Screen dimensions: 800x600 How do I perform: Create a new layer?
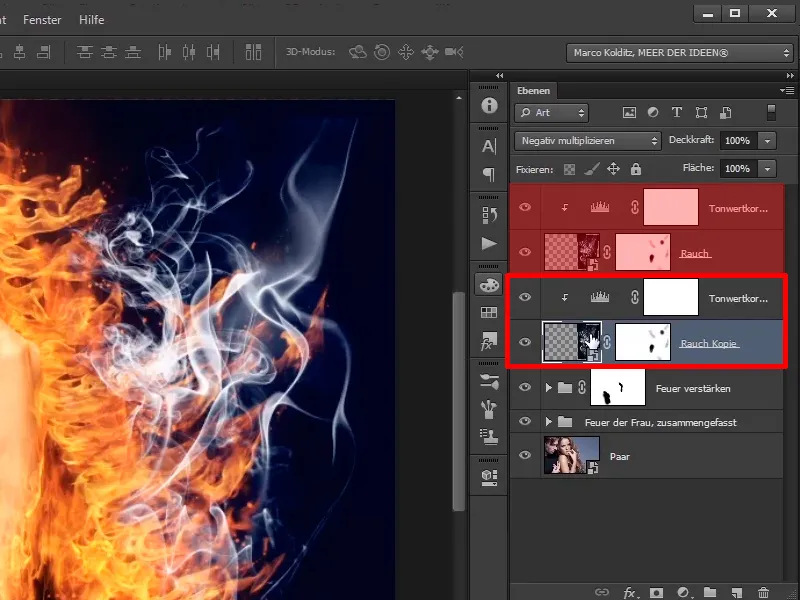[736, 592]
